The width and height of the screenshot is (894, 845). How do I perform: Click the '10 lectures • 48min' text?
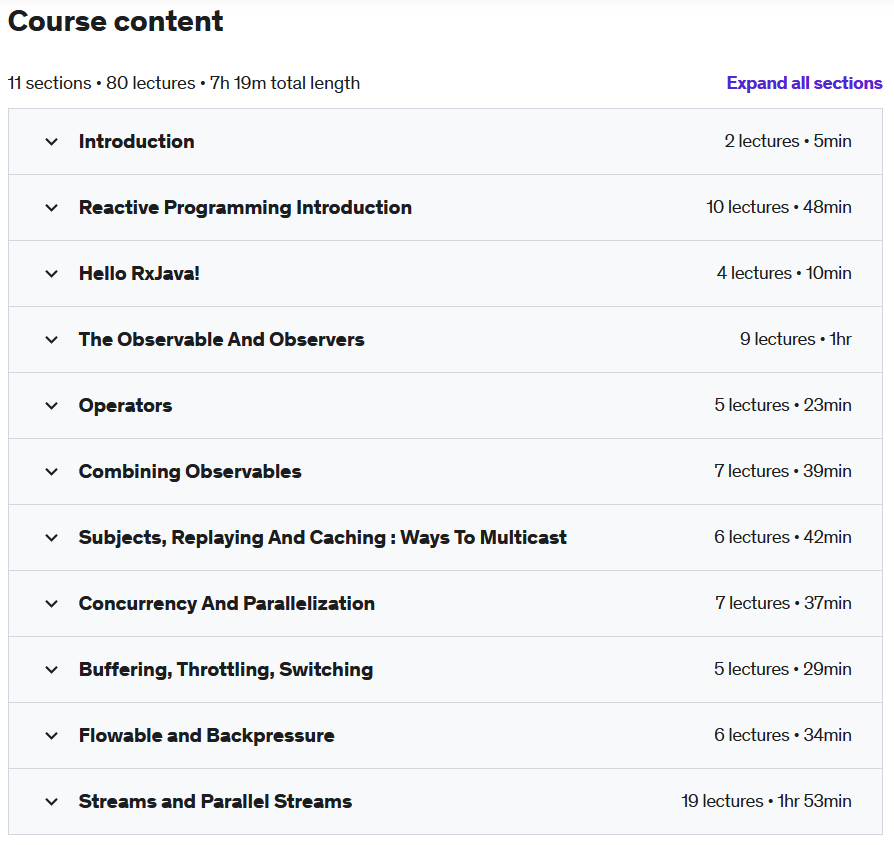pyautogui.click(x=779, y=207)
